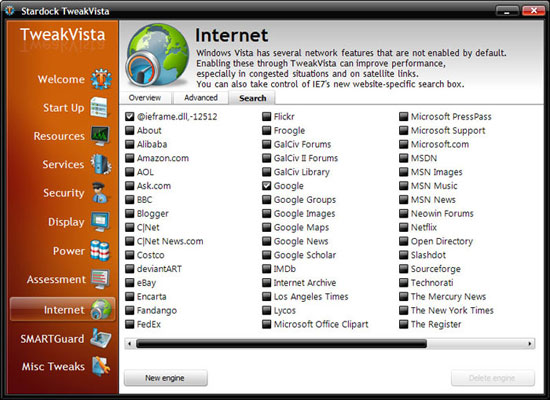Check the MSDN box
The width and height of the screenshot is (550, 400).
click(403, 158)
